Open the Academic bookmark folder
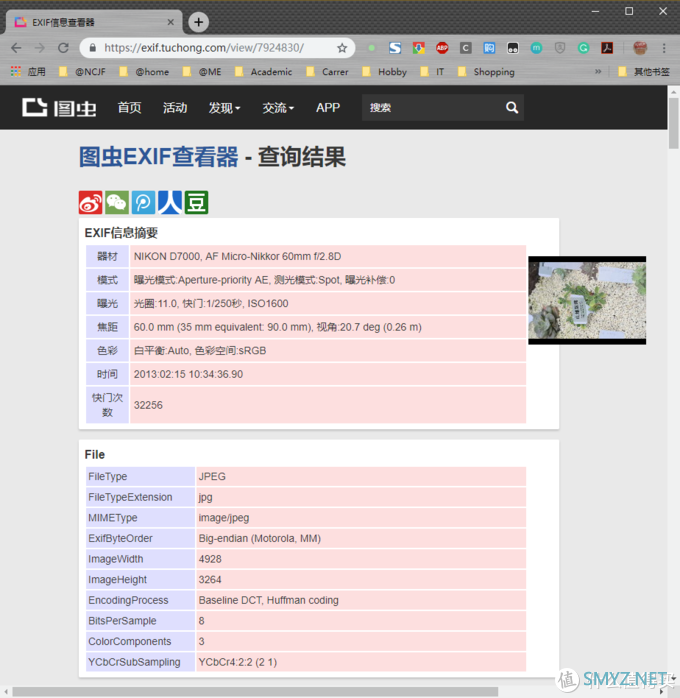This screenshot has width=680, height=698. tap(263, 72)
